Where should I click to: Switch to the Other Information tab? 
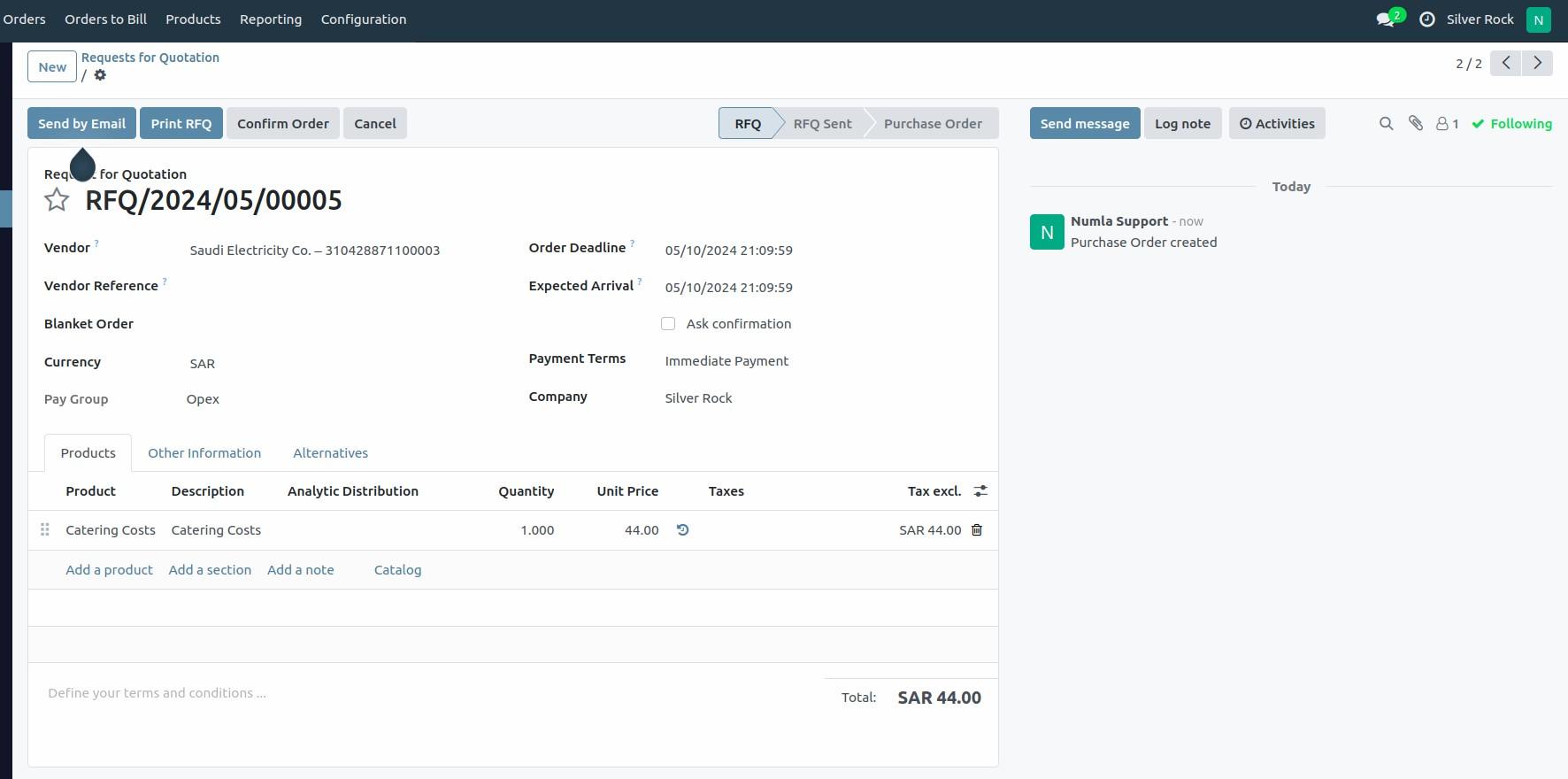tap(204, 453)
